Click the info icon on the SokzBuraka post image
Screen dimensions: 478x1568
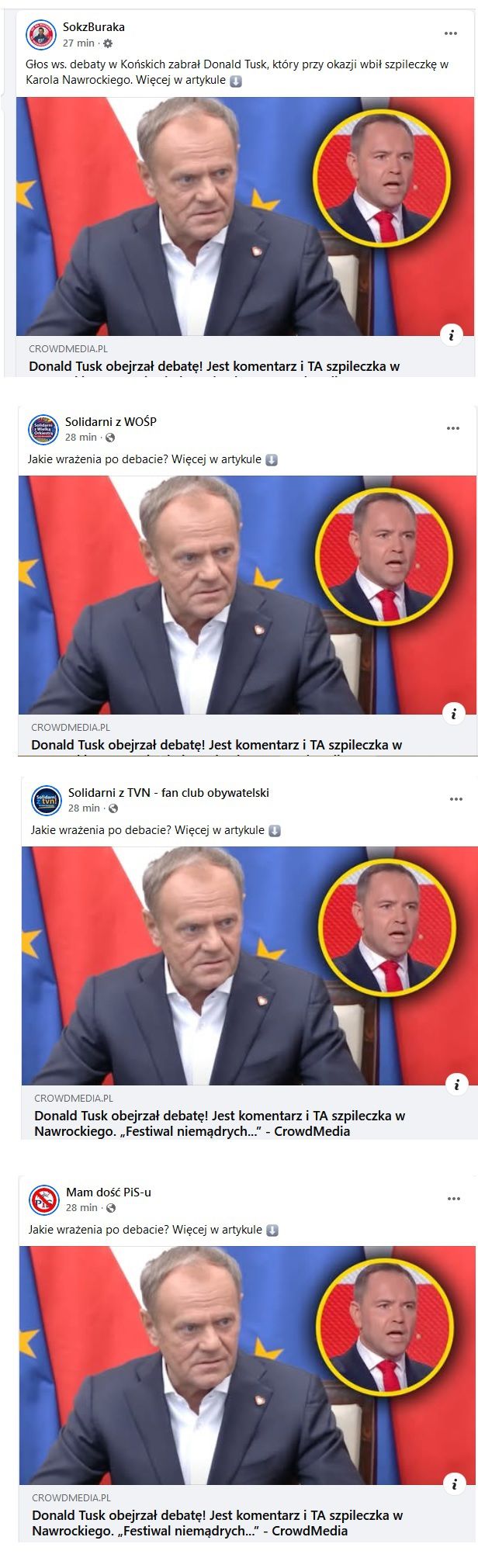pos(451,334)
